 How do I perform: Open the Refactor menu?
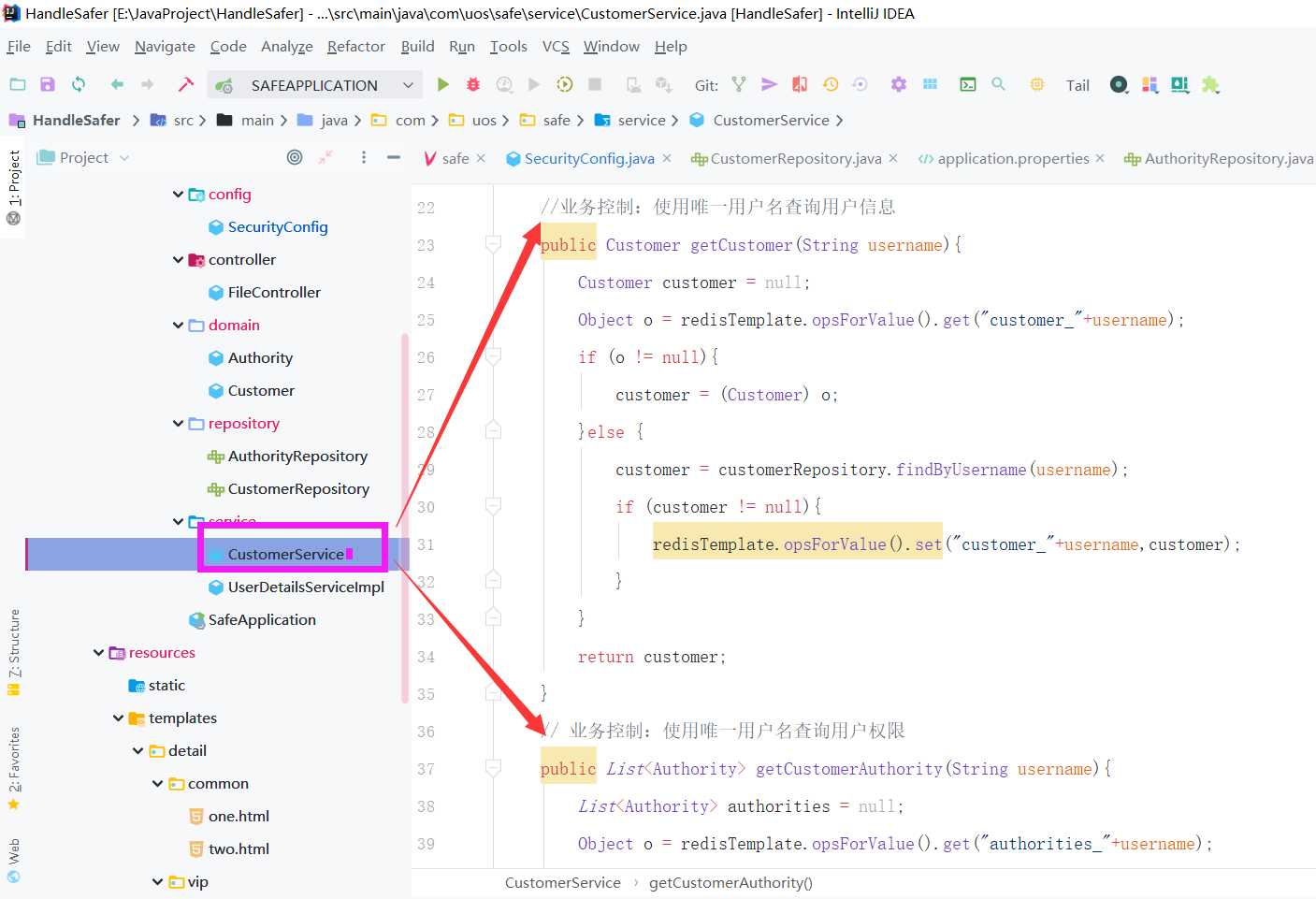point(355,46)
